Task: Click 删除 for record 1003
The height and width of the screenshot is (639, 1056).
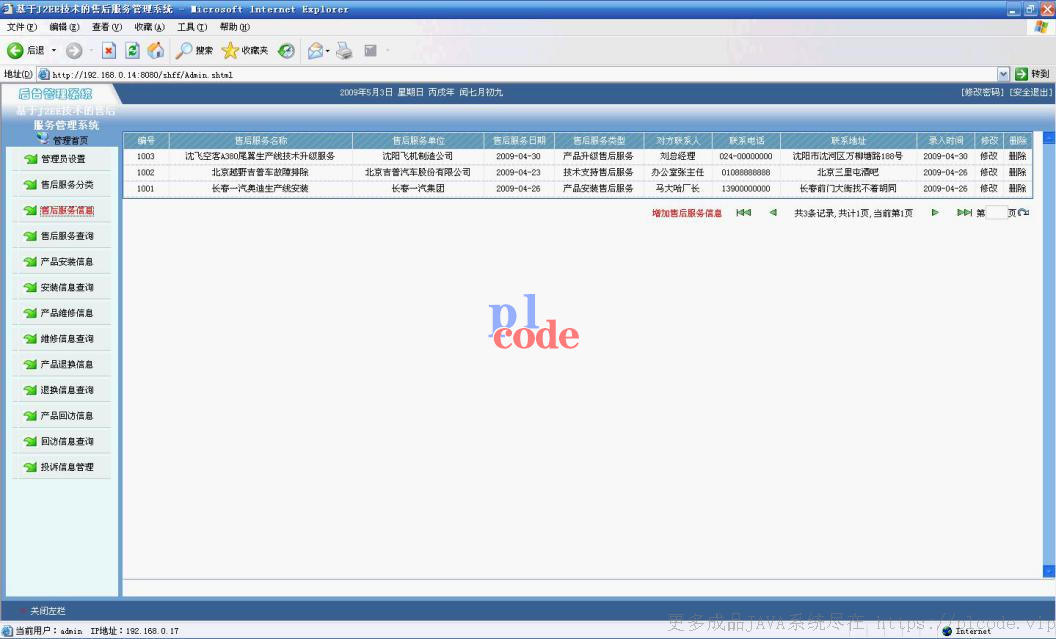Action: pos(1017,156)
